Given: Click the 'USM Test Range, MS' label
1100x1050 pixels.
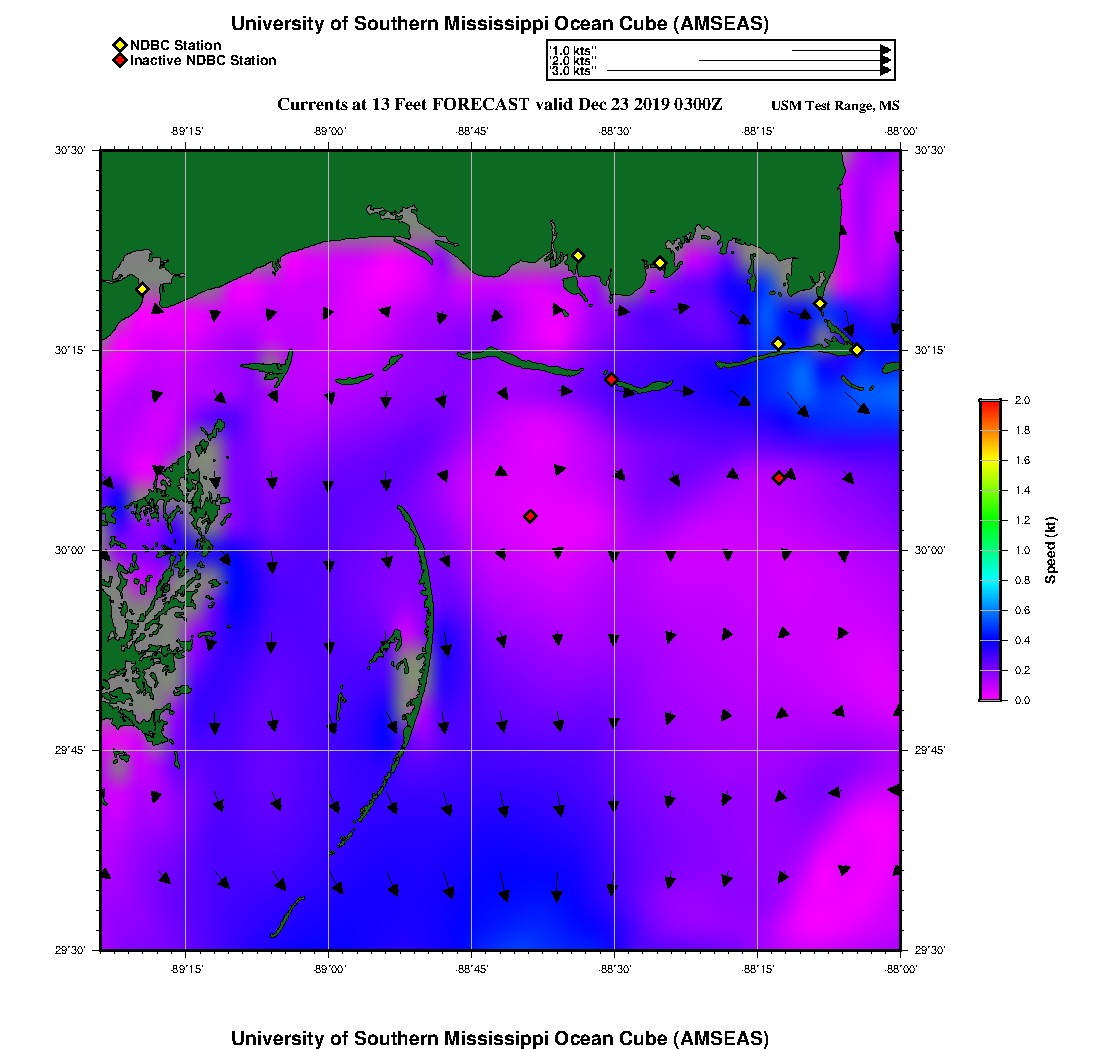Looking at the screenshot, I should tap(835, 106).
